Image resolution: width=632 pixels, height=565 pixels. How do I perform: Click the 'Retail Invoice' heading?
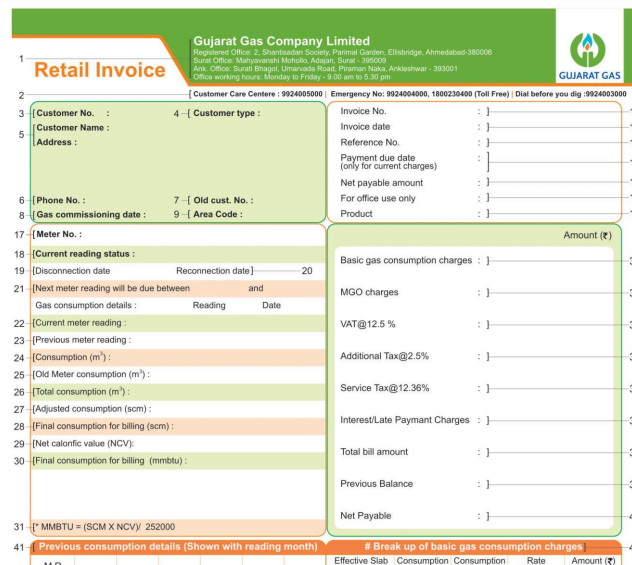100,70
